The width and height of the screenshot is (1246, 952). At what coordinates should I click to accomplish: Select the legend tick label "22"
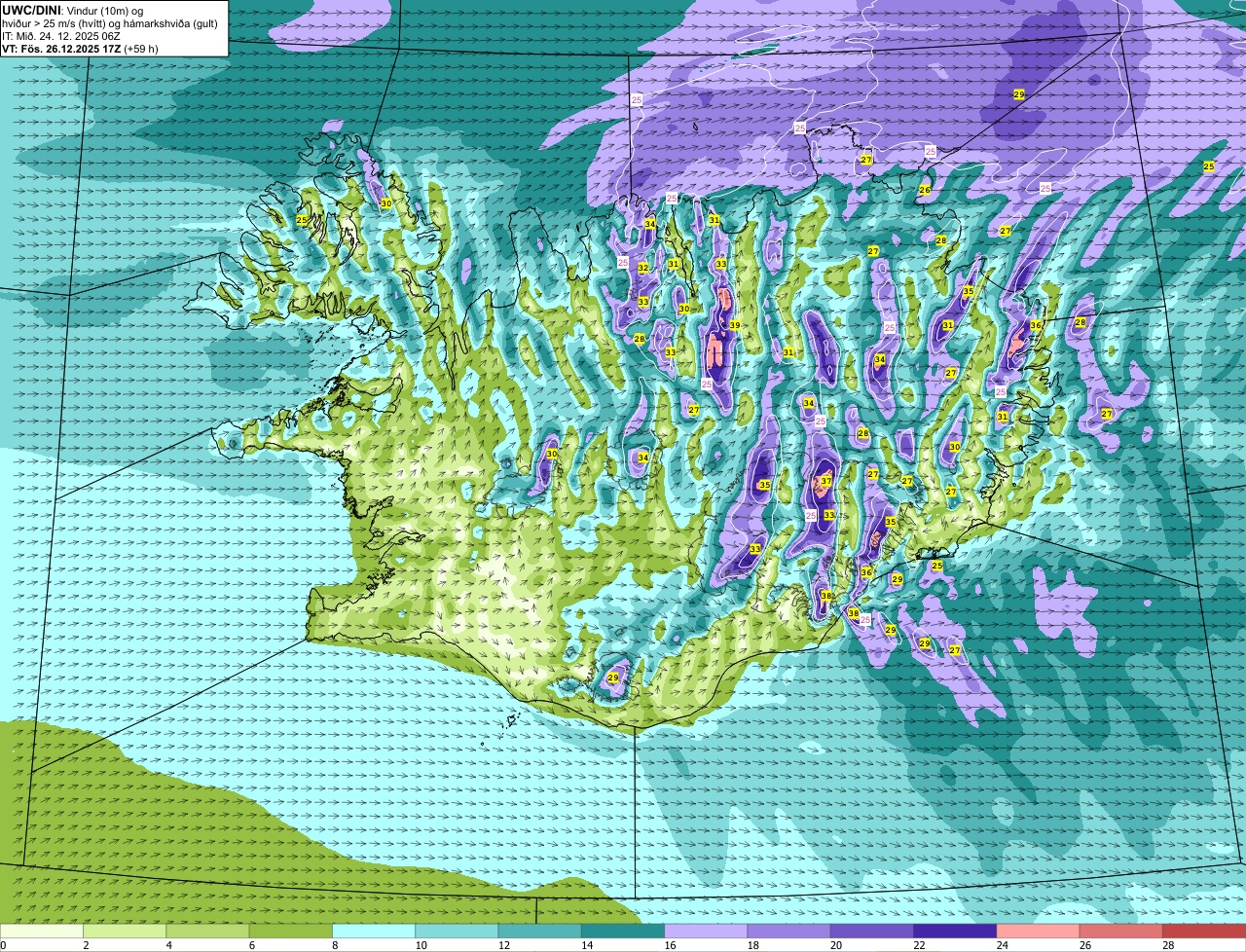[x=919, y=945]
